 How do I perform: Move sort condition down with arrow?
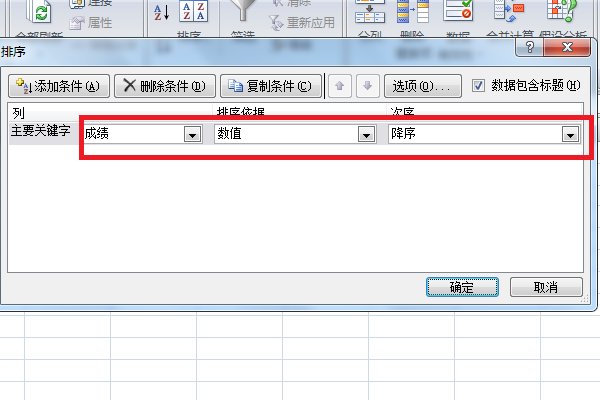pyautogui.click(x=368, y=86)
